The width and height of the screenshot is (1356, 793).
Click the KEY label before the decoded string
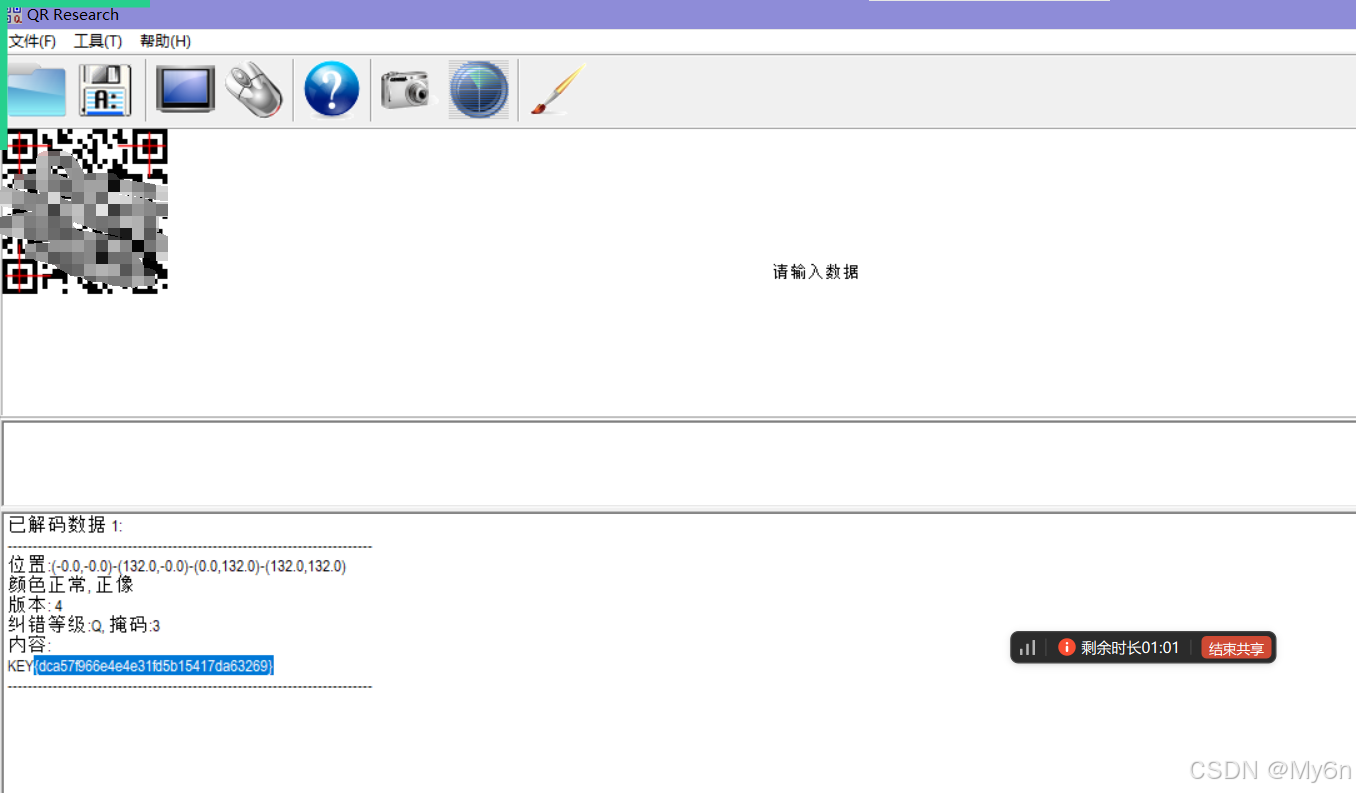click(20, 666)
